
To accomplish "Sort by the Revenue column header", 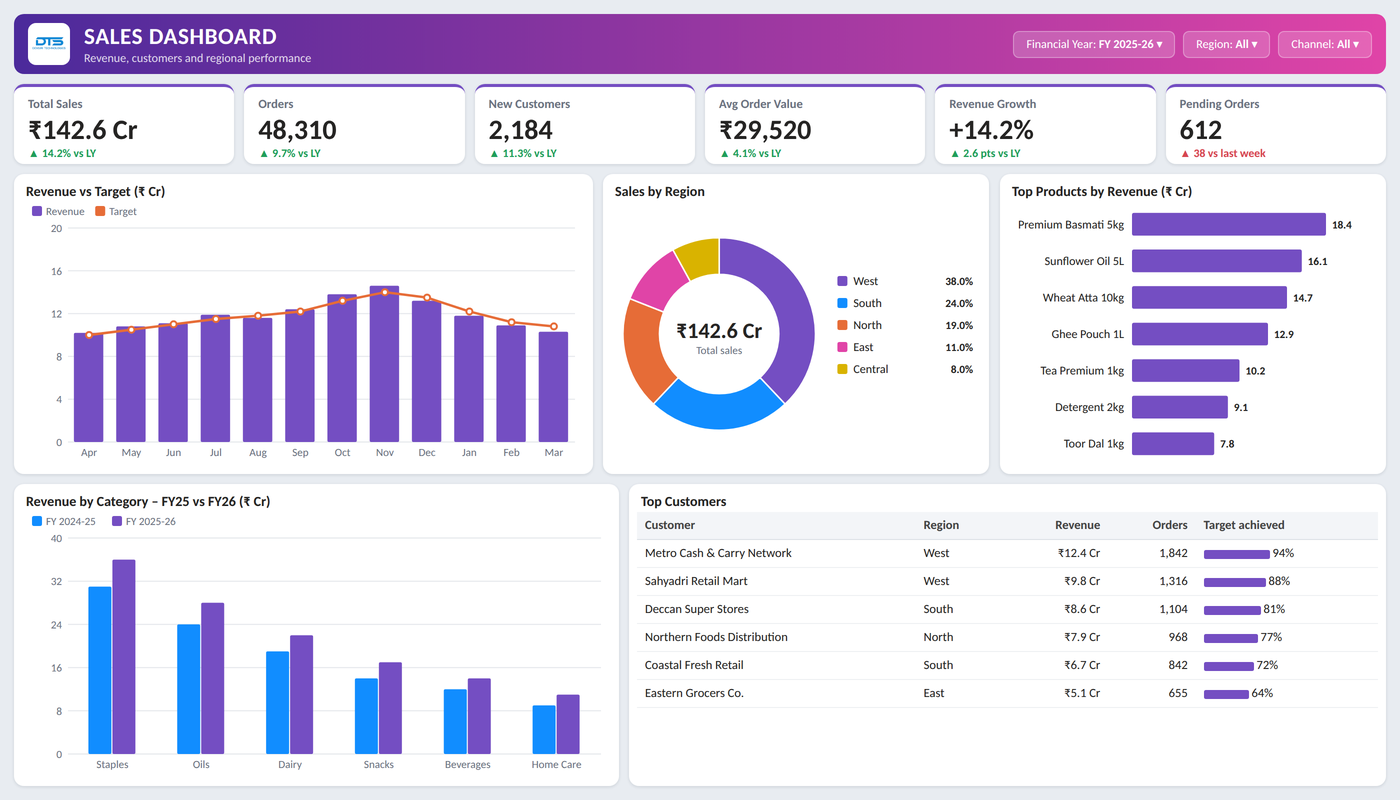I will click(1077, 526).
